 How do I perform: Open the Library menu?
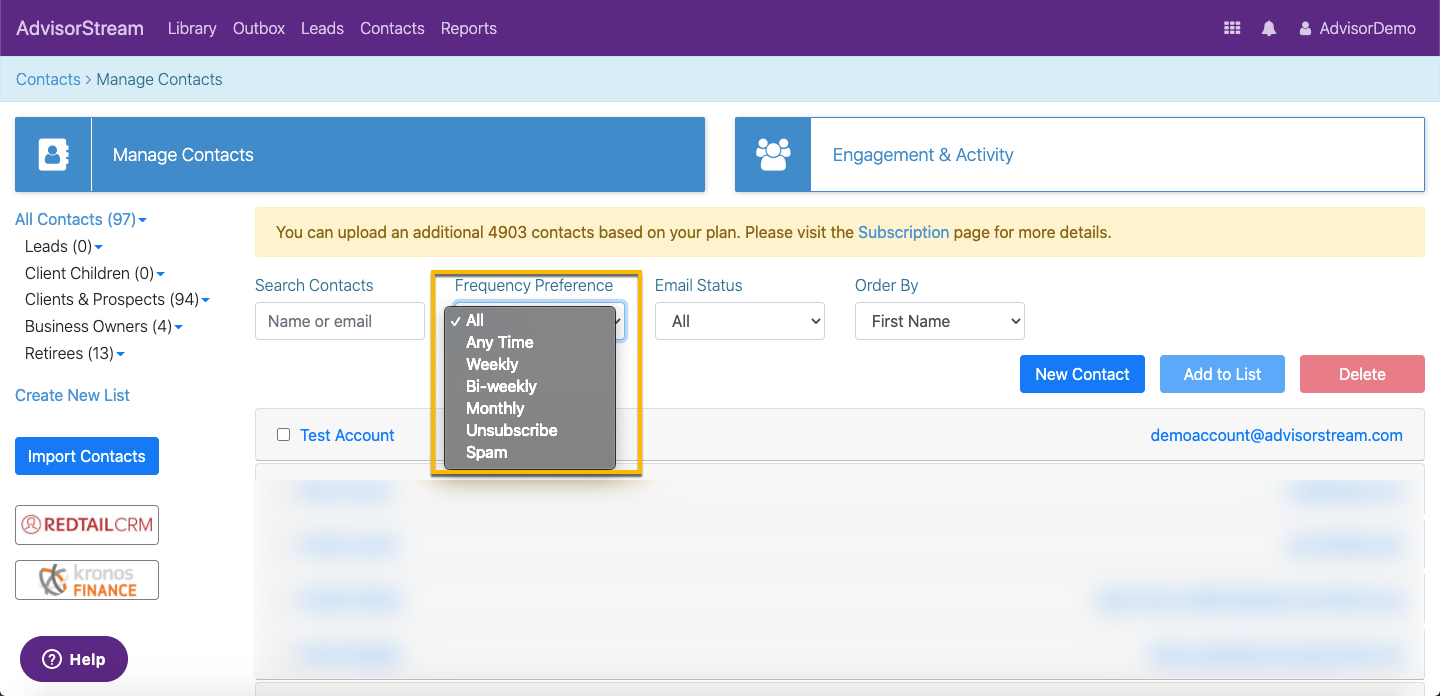(x=192, y=28)
